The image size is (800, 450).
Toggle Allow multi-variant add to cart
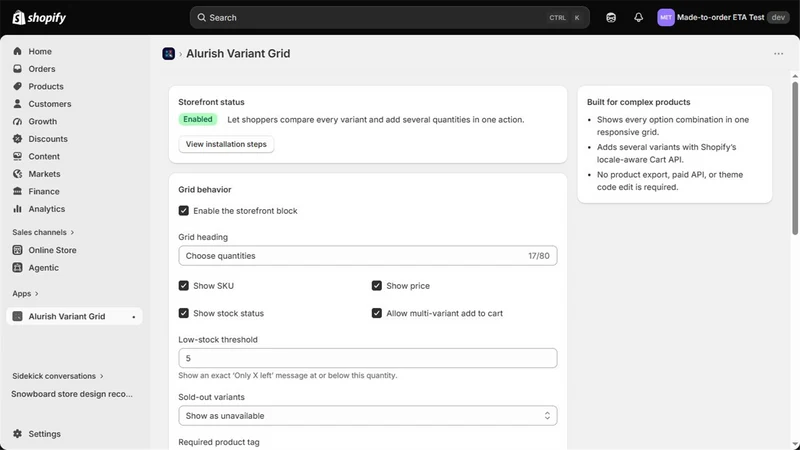tap(377, 313)
